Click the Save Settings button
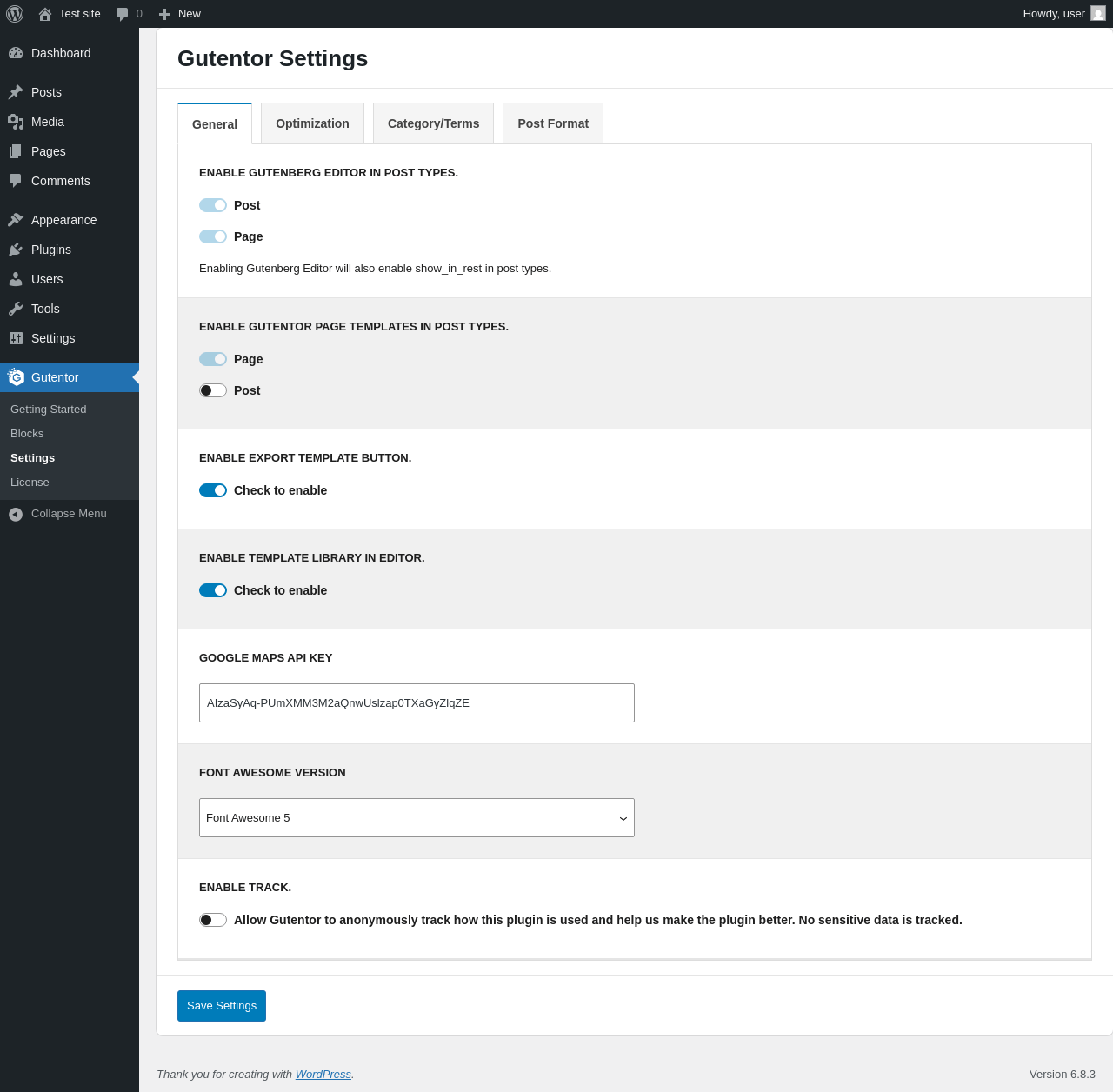This screenshot has width=1113, height=1092. tap(222, 1006)
